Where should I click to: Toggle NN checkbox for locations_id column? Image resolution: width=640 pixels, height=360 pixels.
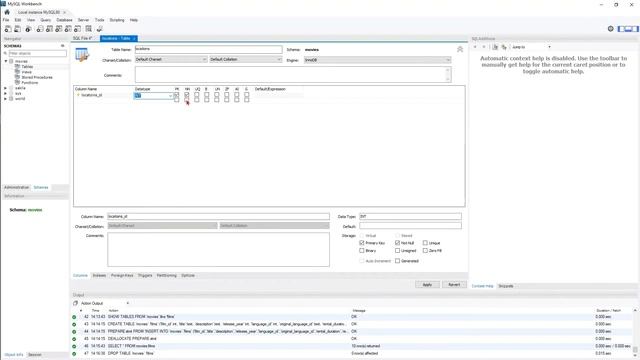point(187,95)
